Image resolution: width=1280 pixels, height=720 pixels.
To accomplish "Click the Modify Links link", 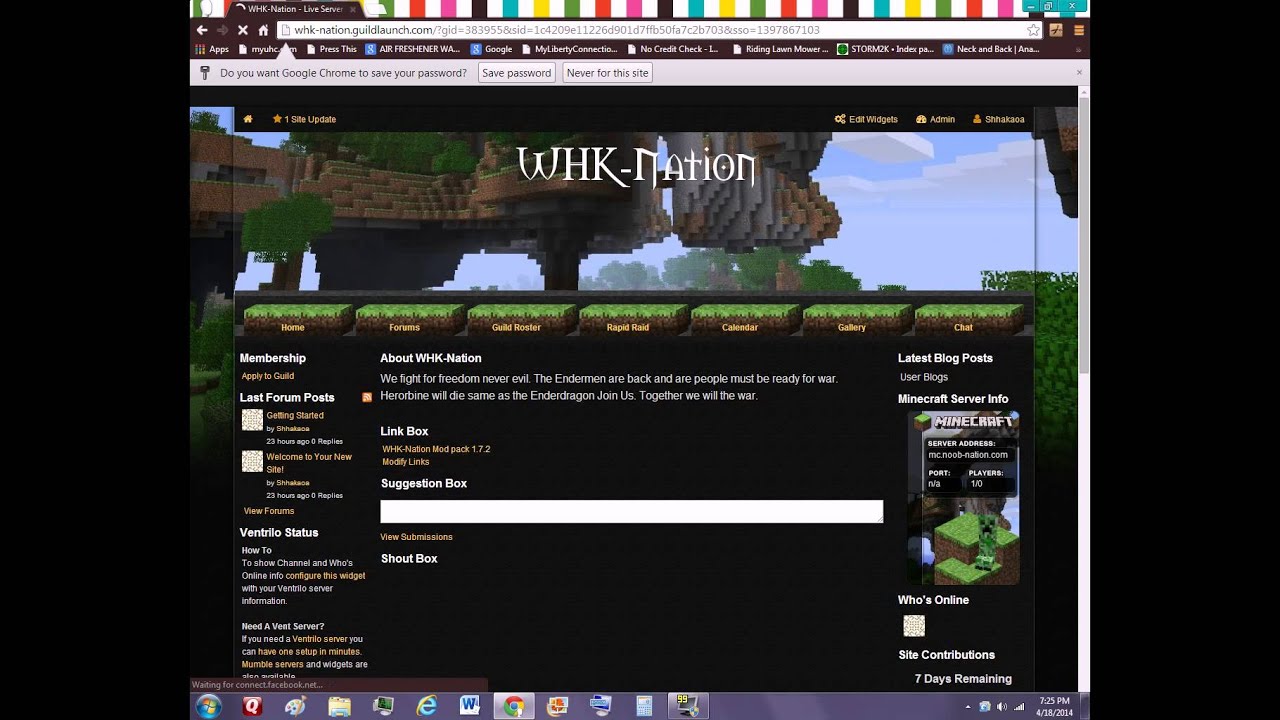I will coord(405,462).
